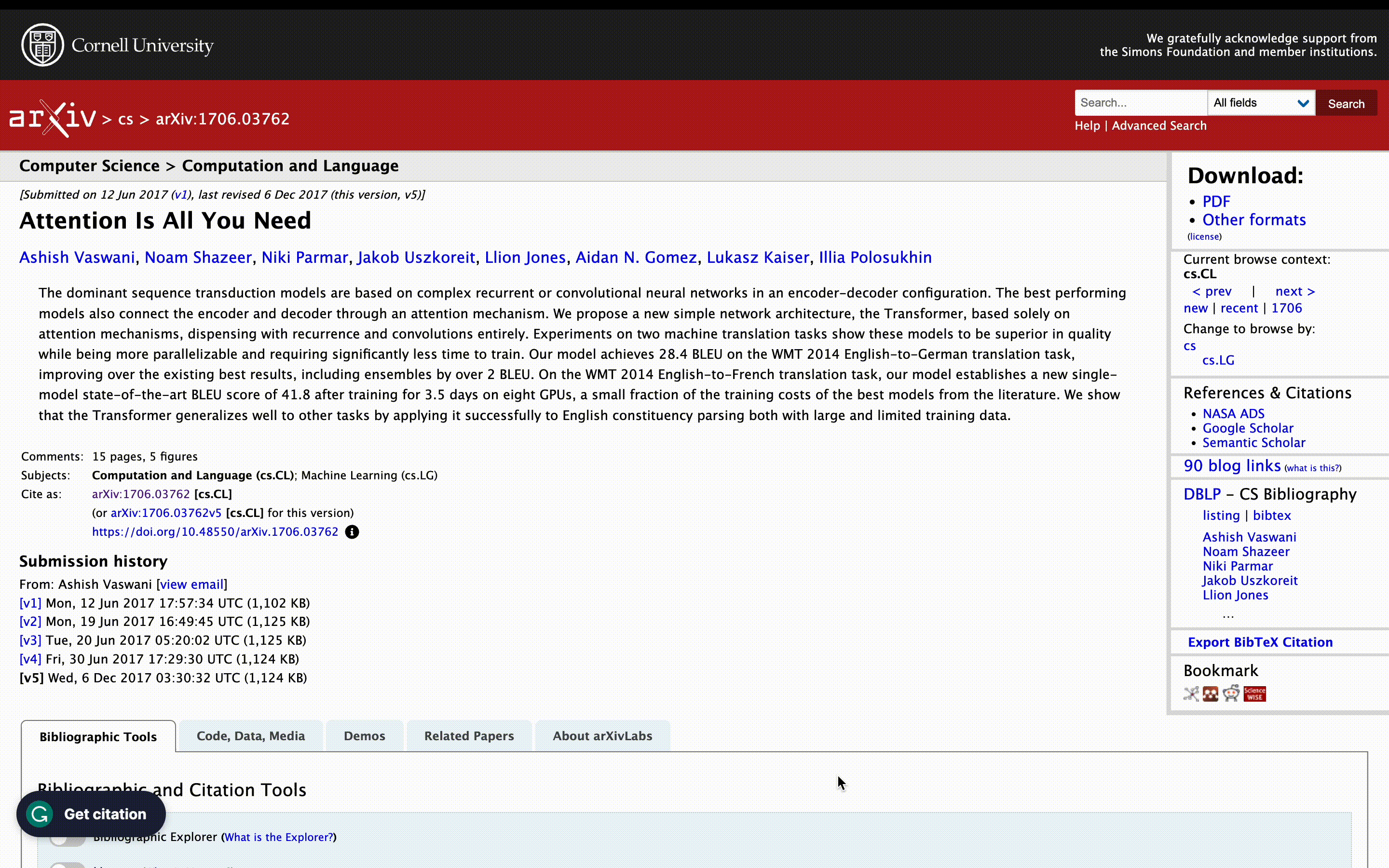Screen dimensions: 1389x868
Task: Click the Bookmark section icons area
Action: 1224,693
